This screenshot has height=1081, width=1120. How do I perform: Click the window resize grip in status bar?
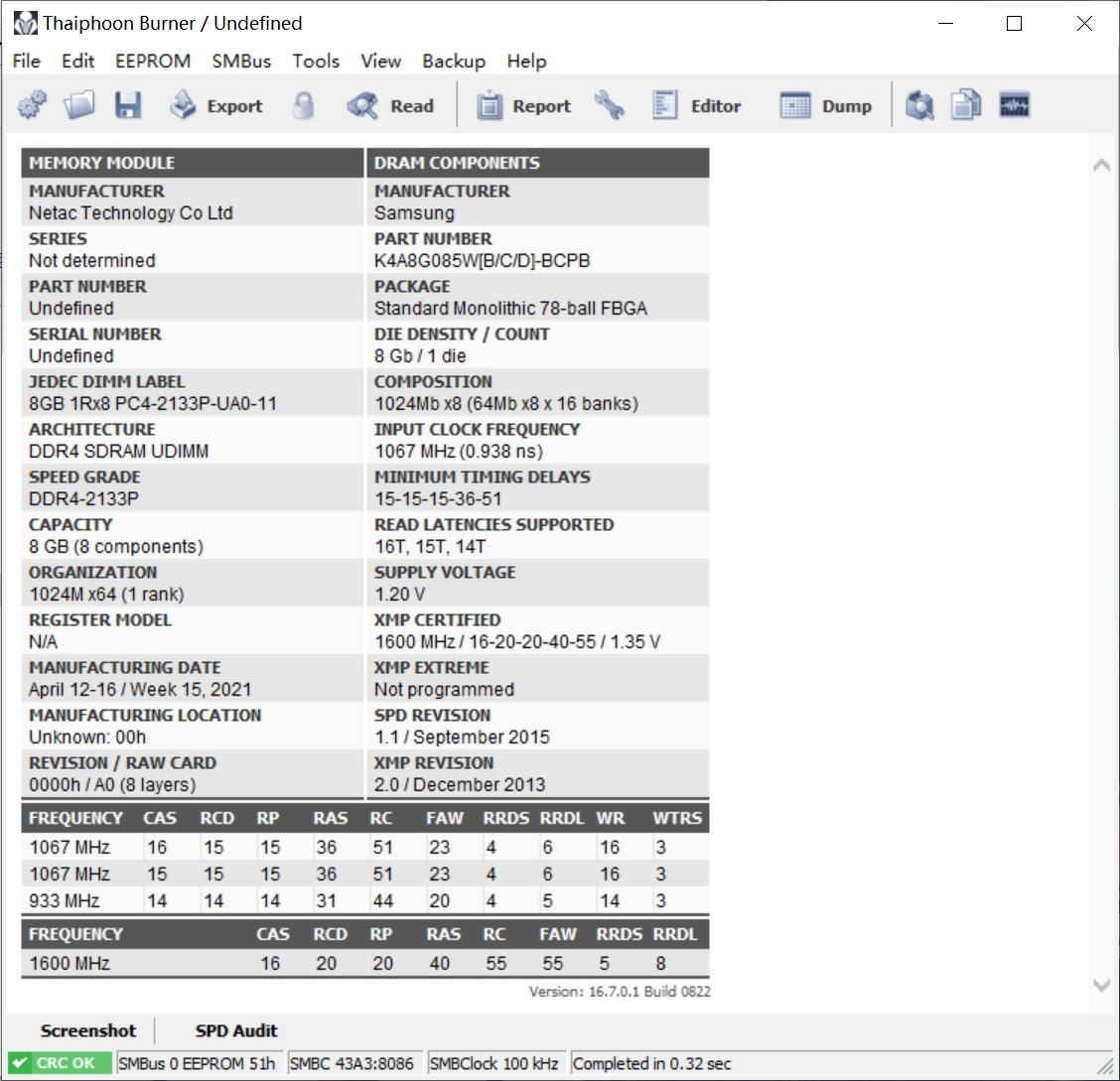[1106, 1066]
